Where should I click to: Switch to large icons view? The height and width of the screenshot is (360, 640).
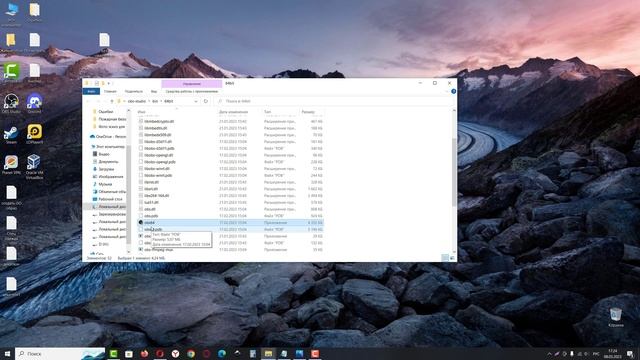tap(452, 258)
